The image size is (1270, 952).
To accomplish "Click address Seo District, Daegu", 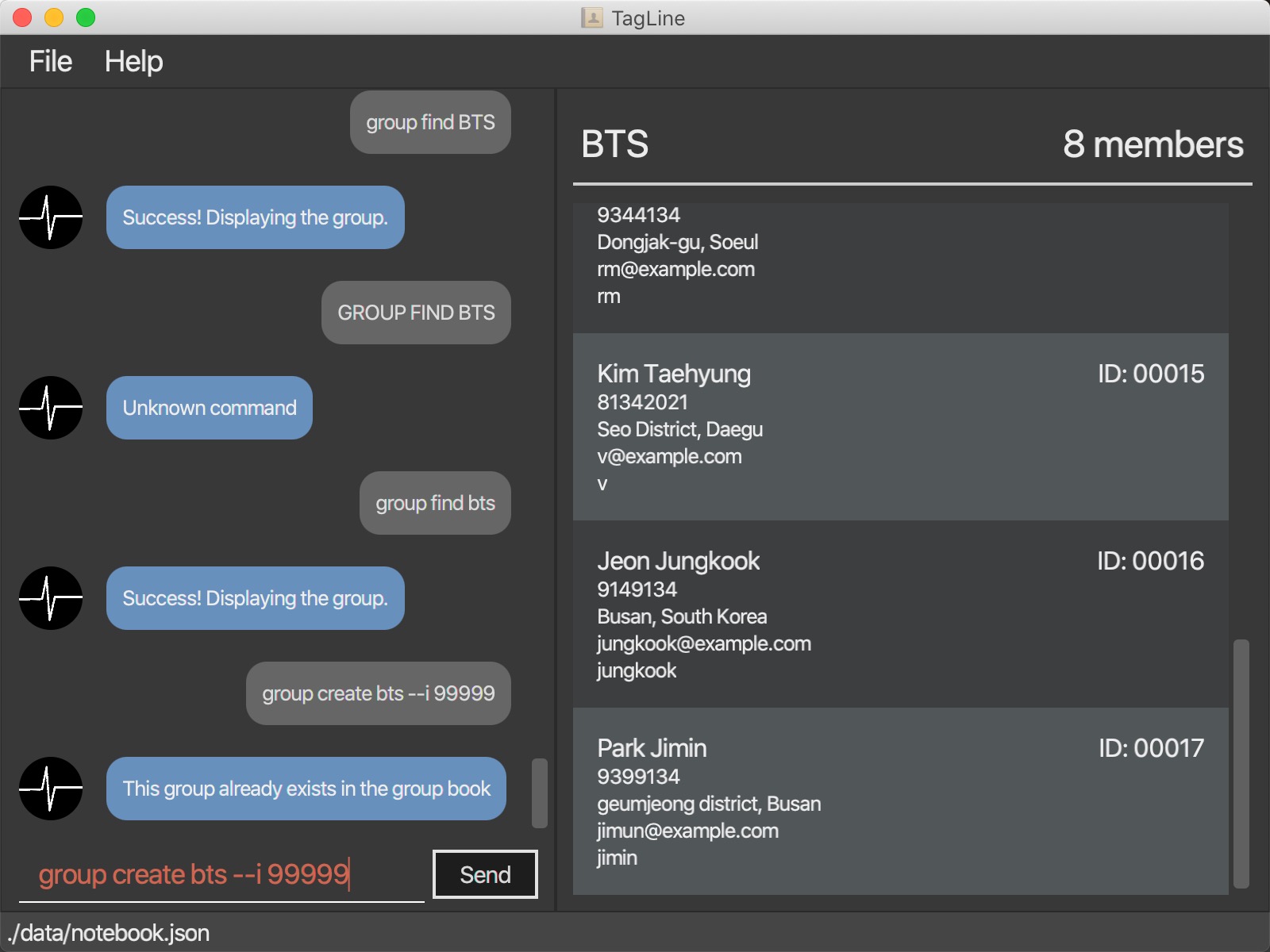I will pyautogui.click(x=679, y=430).
